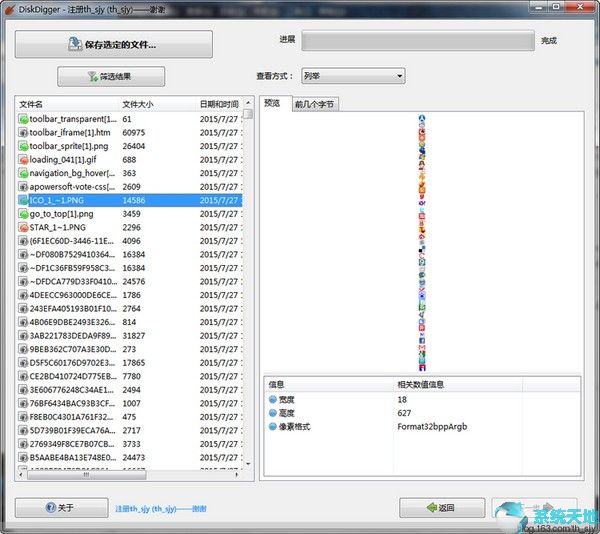
Task: Click horizontal scrollbar right arrow
Action: pyautogui.click(x=237, y=475)
